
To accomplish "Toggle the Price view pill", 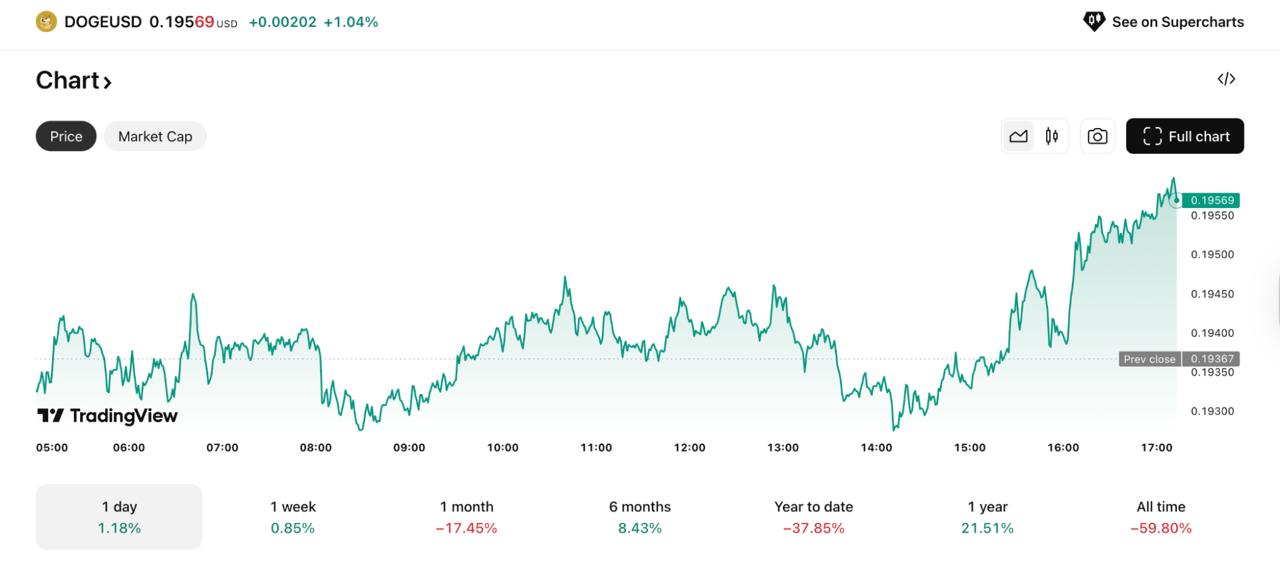I will coord(66,136).
